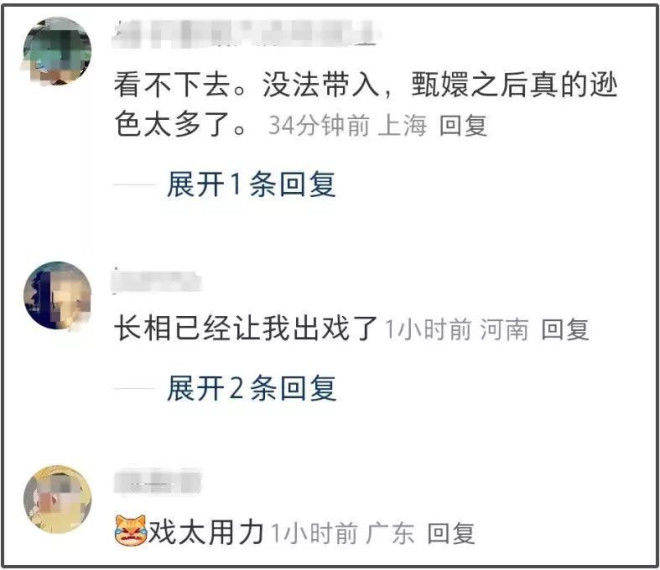The height and width of the screenshot is (570, 660).
Task: Click the 广东 location label
Action: (x=390, y=533)
